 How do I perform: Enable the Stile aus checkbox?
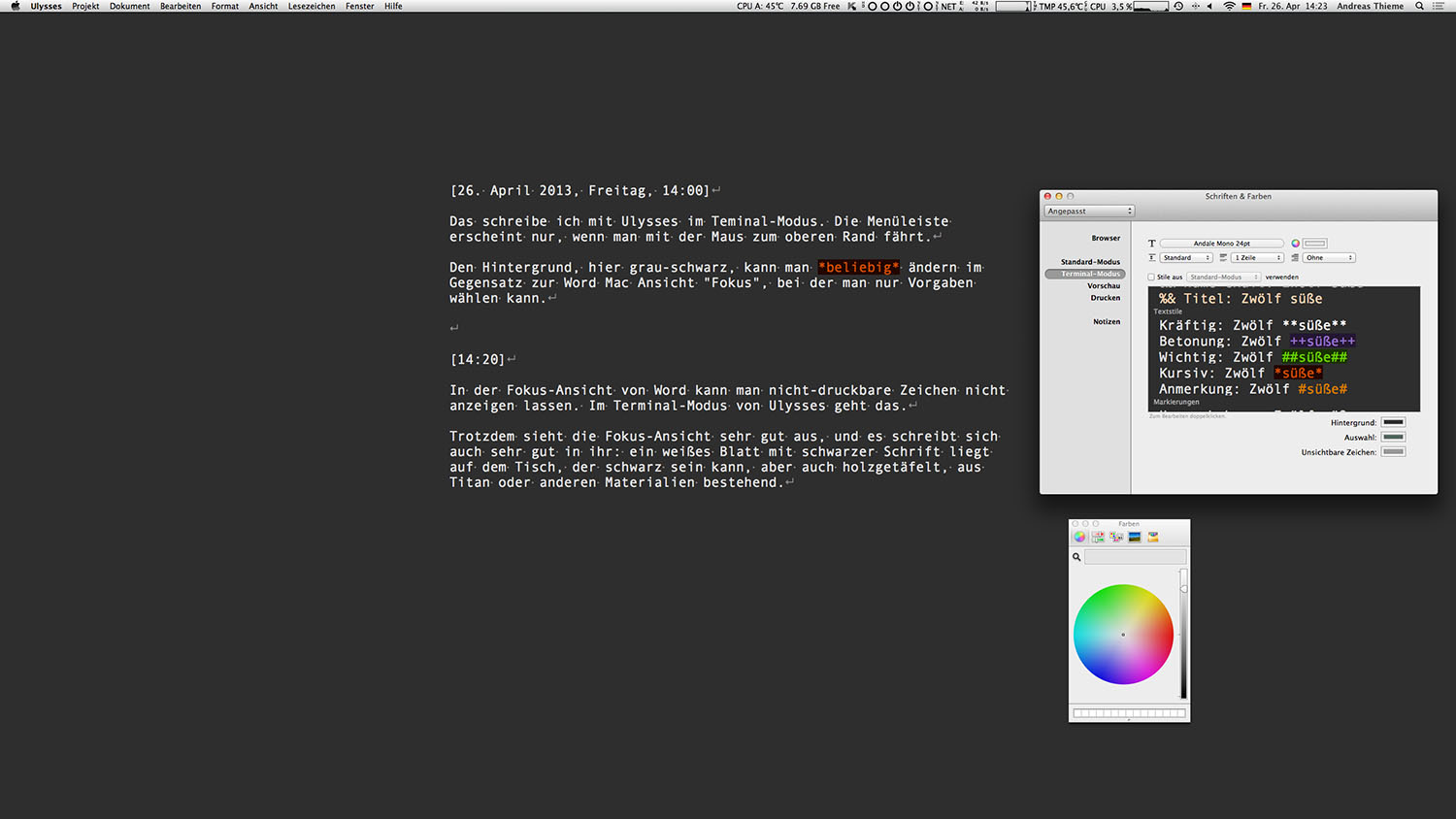(x=1151, y=277)
